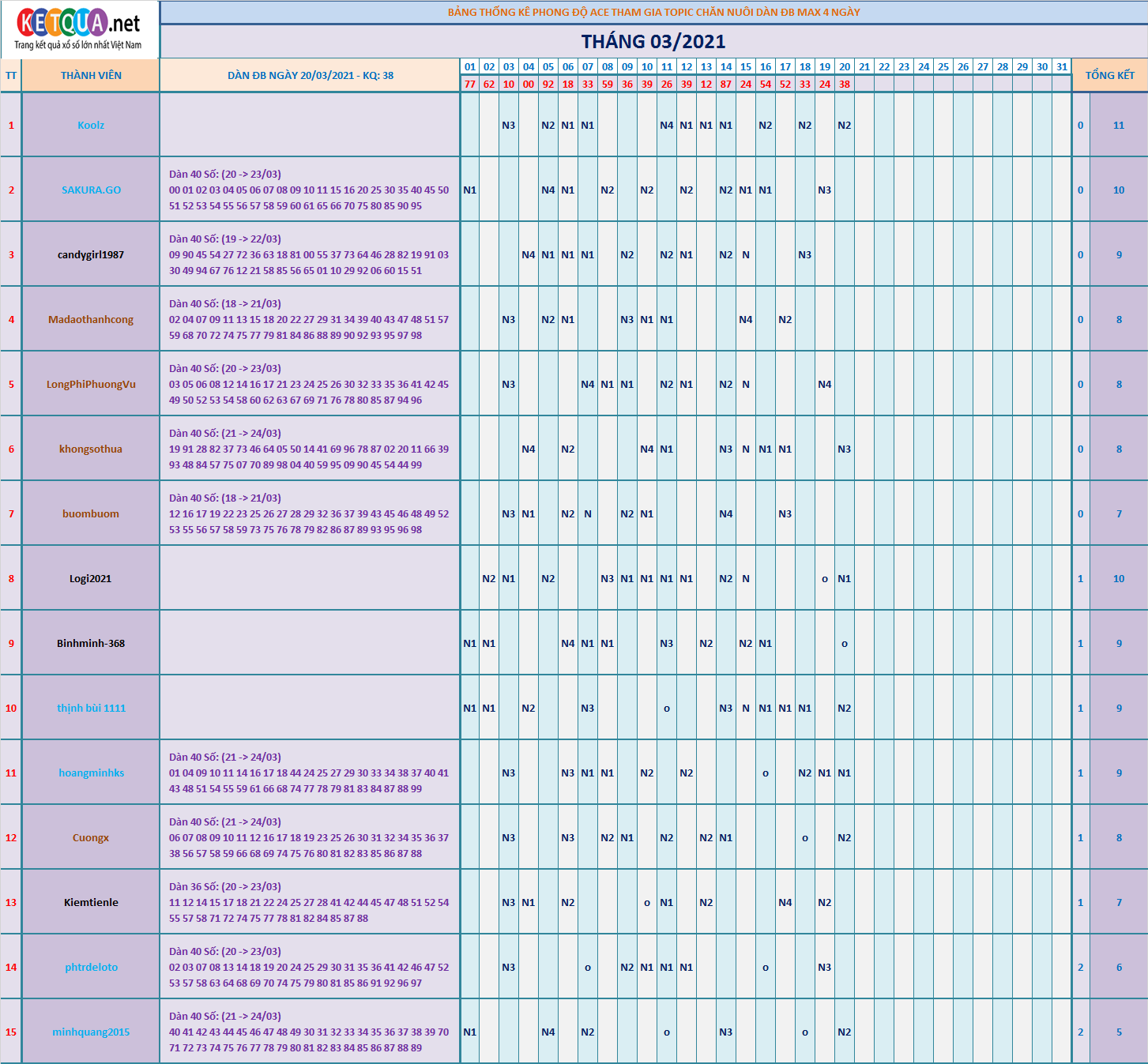Click candygirl1987 N4 cell on day 04

point(529,254)
